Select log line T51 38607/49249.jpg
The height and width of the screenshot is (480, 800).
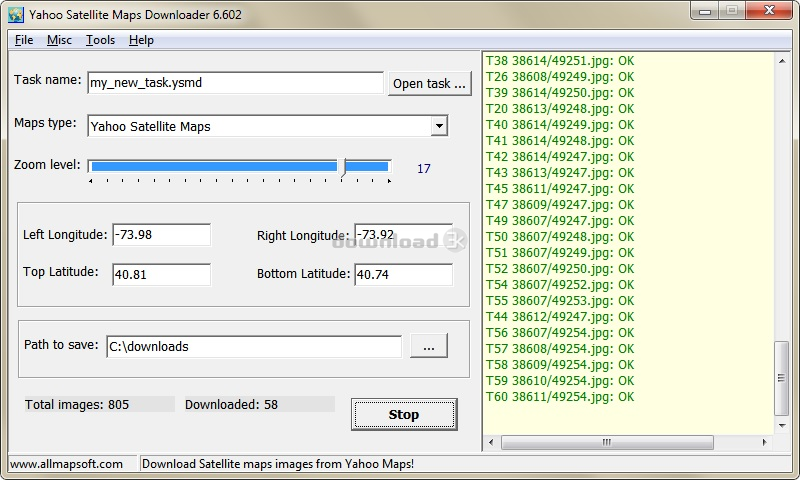560,252
